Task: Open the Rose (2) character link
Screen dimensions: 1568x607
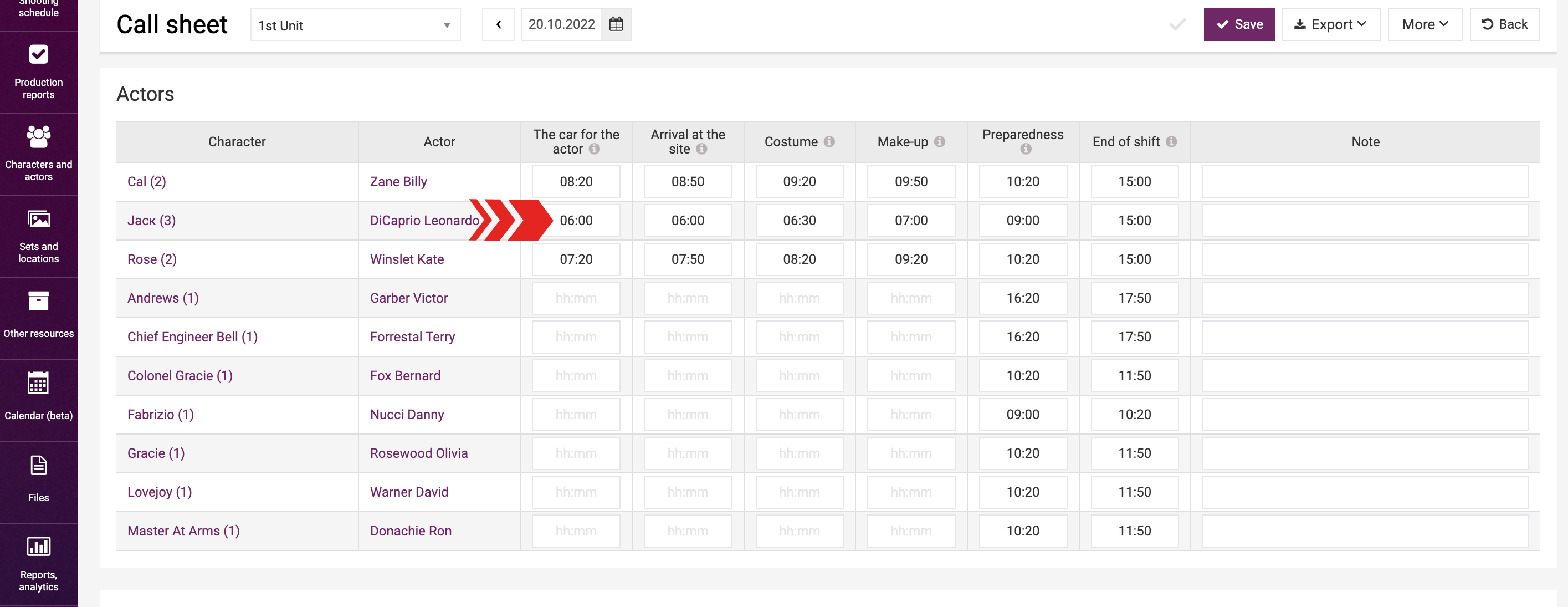Action: pyautogui.click(x=152, y=259)
